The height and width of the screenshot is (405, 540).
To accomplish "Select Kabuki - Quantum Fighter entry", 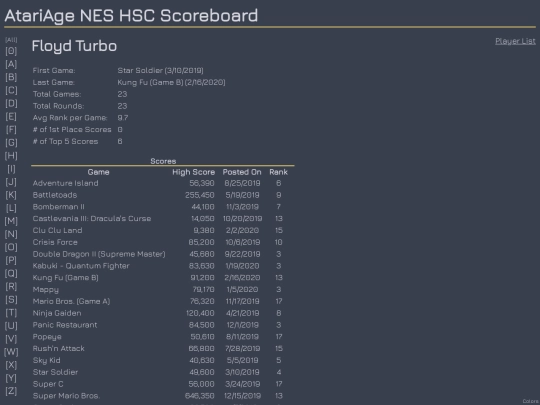I will (x=81, y=266).
